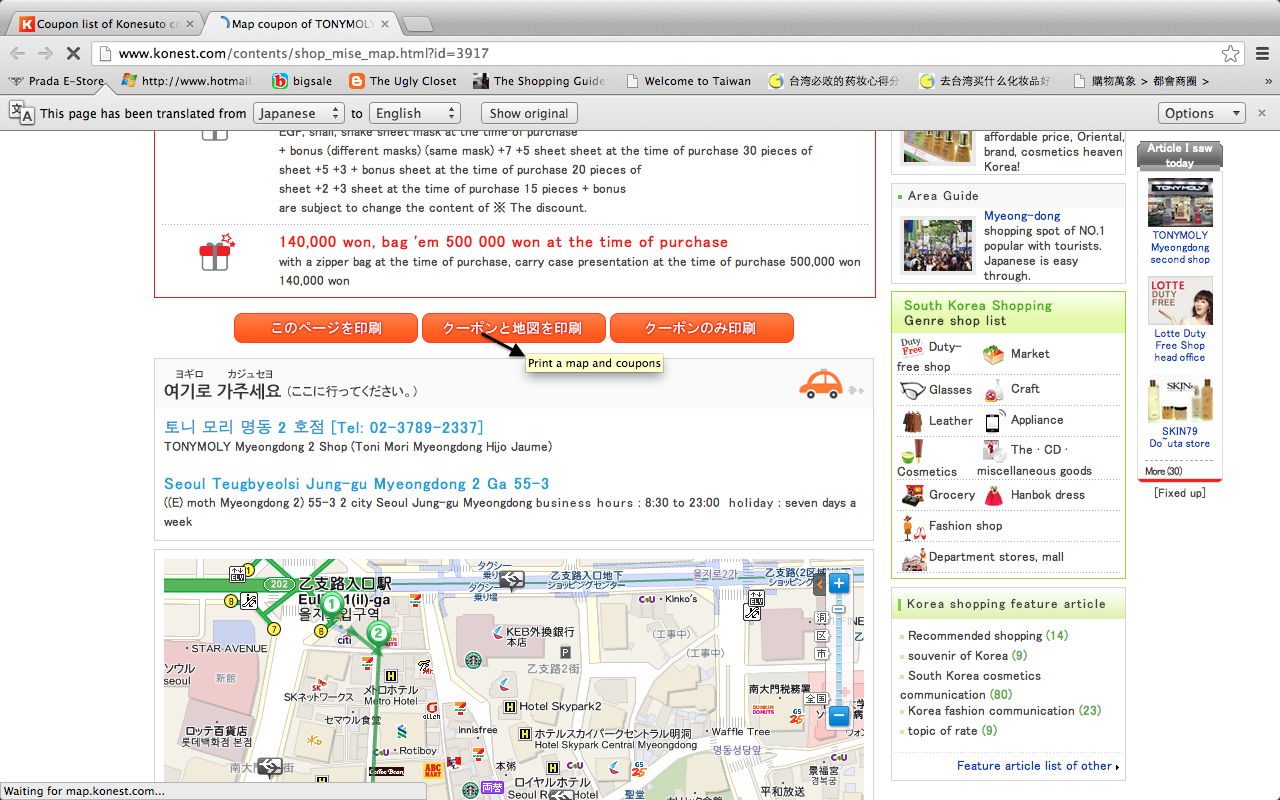1280x800 pixels.
Task: Click the Duty-free shop genre icon
Action: pyautogui.click(x=911, y=347)
